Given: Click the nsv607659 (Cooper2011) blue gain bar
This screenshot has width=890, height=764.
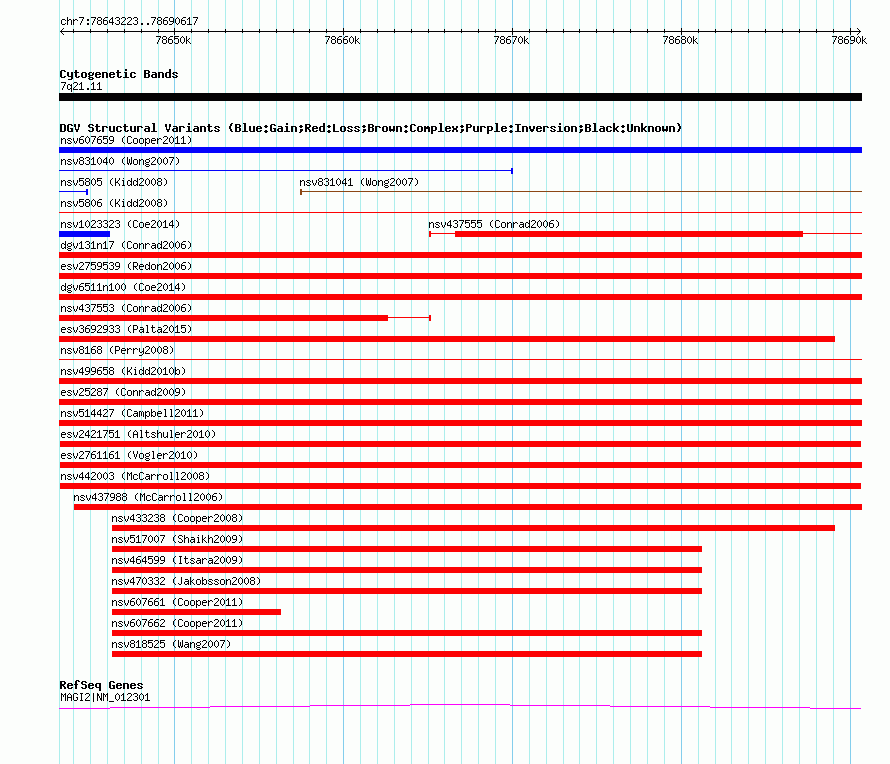Looking at the screenshot, I should pos(460,150).
